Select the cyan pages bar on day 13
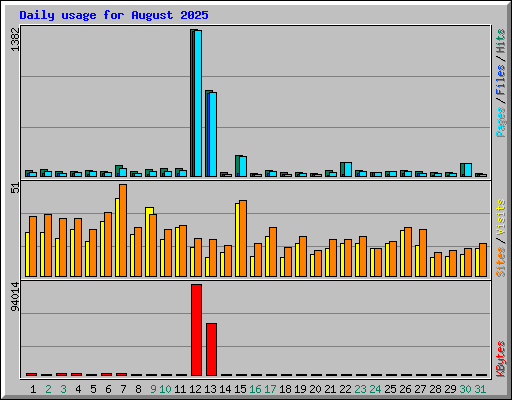This screenshot has height=400, width=512. 213,134
